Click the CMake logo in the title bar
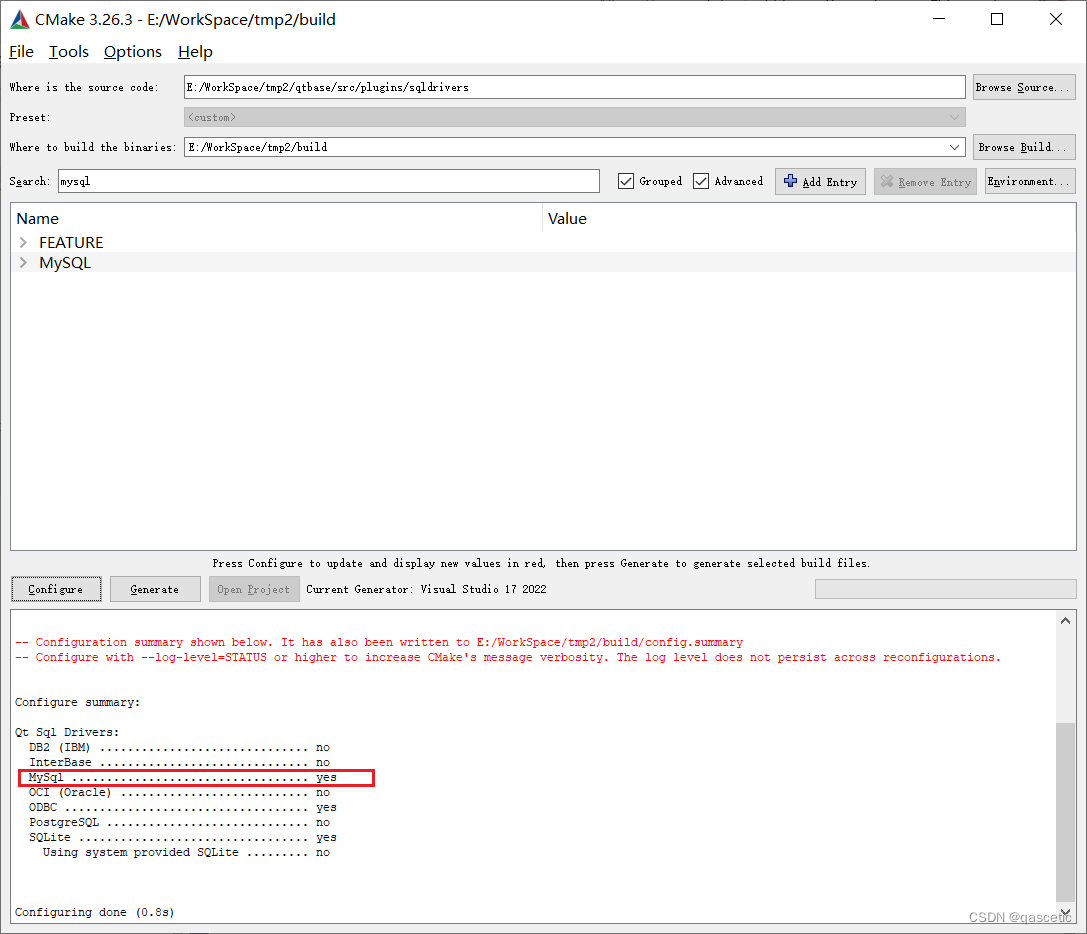 [x=20, y=19]
